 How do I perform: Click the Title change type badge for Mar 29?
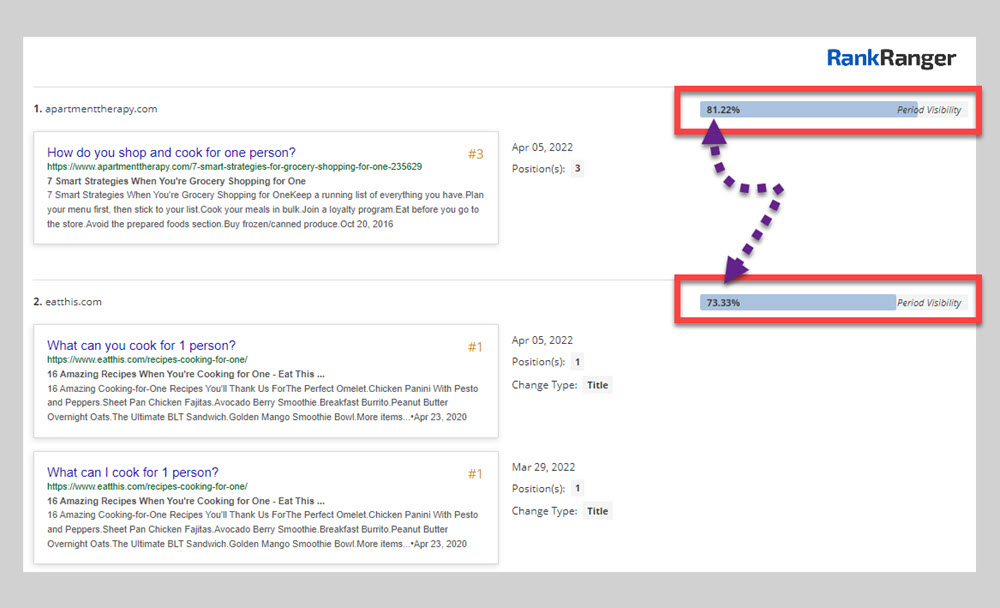click(x=597, y=511)
